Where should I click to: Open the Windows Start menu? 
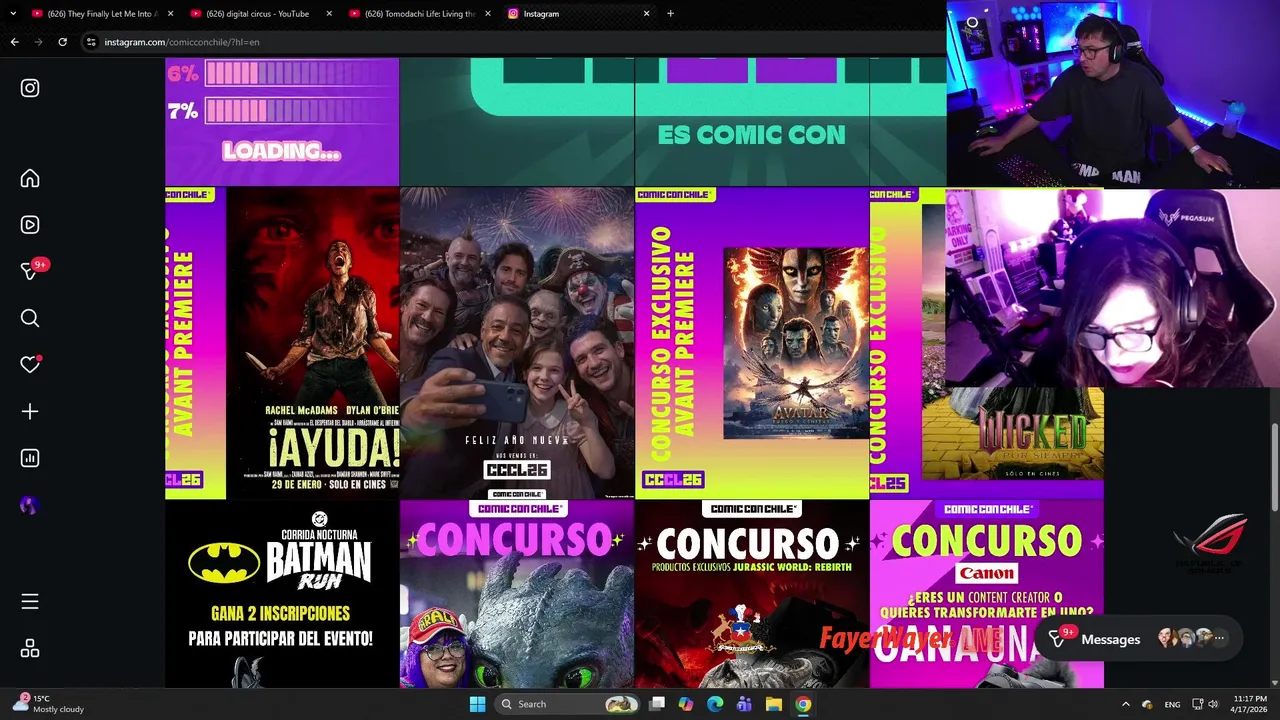pos(477,704)
